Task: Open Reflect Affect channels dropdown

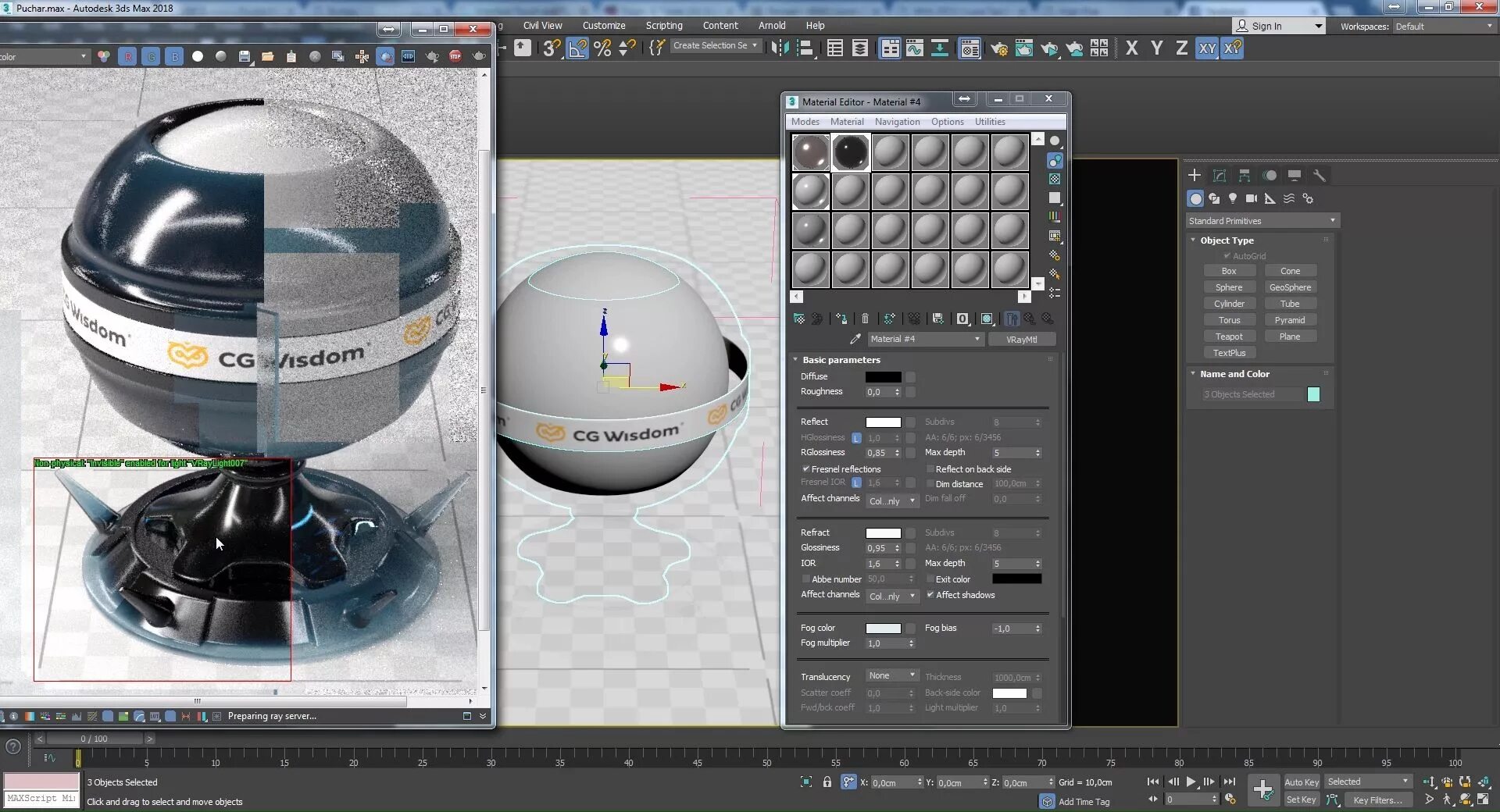Action: tap(892, 501)
